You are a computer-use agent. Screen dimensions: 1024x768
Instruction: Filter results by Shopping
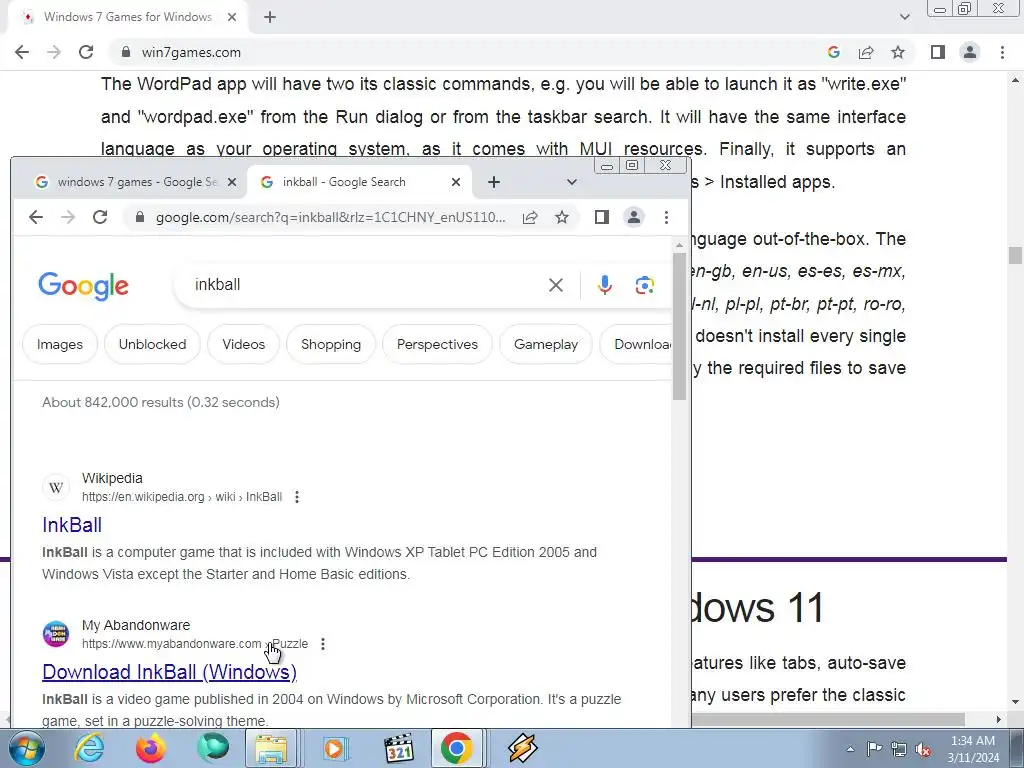[x=331, y=344]
